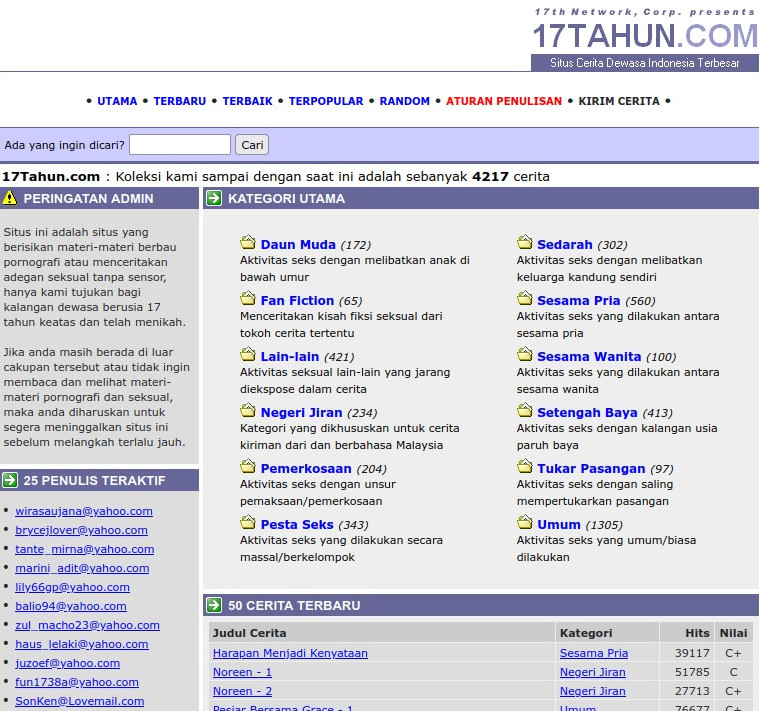Viewport: 761px width, 711px height.
Task: Click author link tante_mirna@yahoo.com
Action: (x=84, y=549)
